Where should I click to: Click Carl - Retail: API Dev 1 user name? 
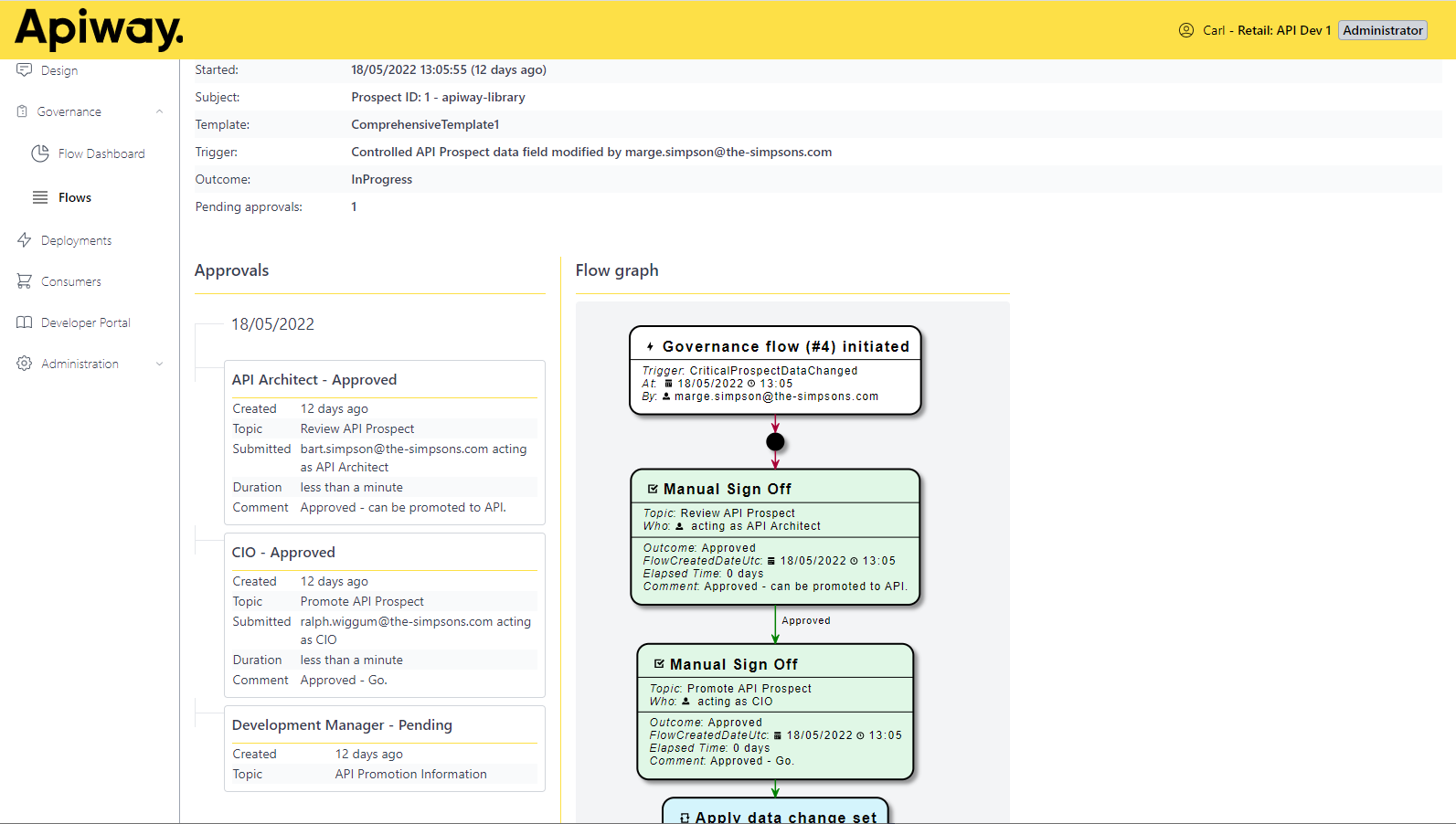[x=1267, y=30]
